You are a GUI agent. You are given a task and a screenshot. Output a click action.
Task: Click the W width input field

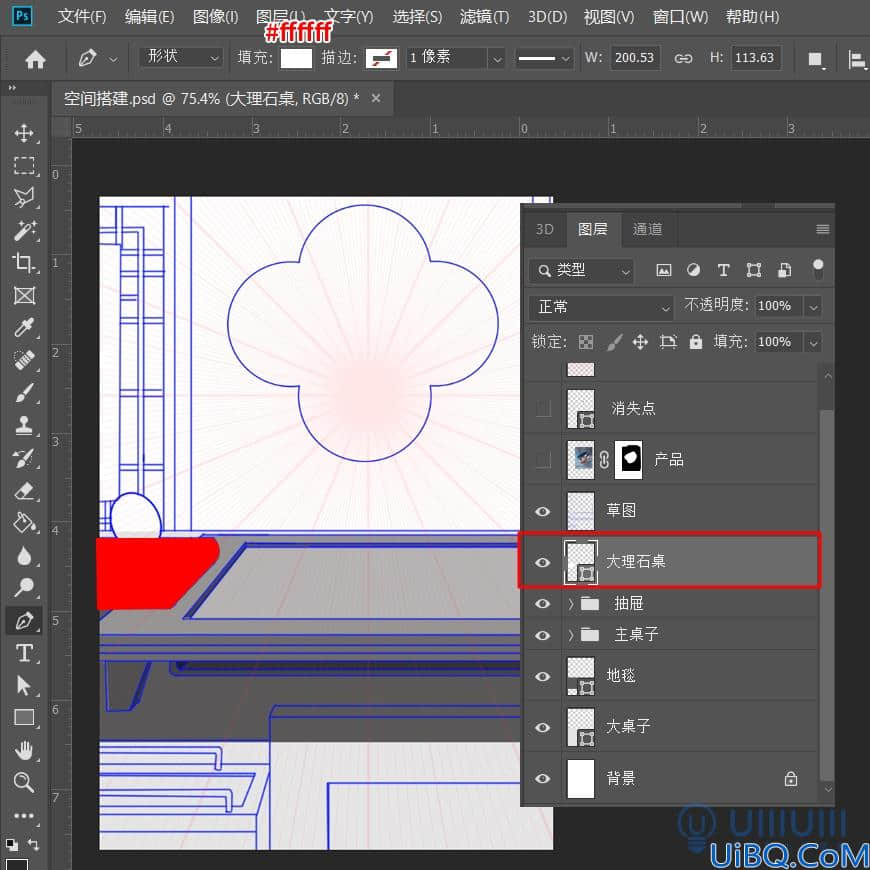[x=635, y=58]
